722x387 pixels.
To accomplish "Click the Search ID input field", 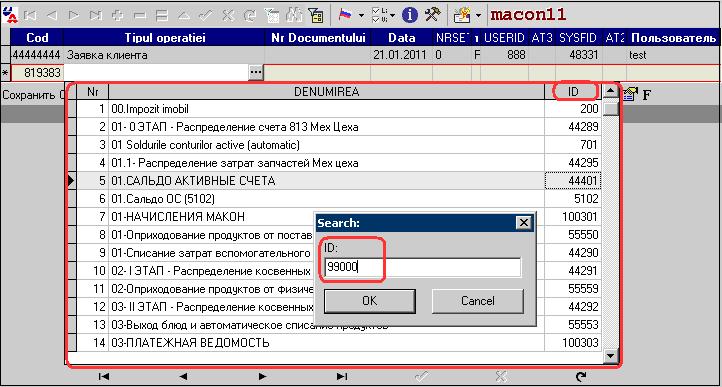I will pos(422,268).
